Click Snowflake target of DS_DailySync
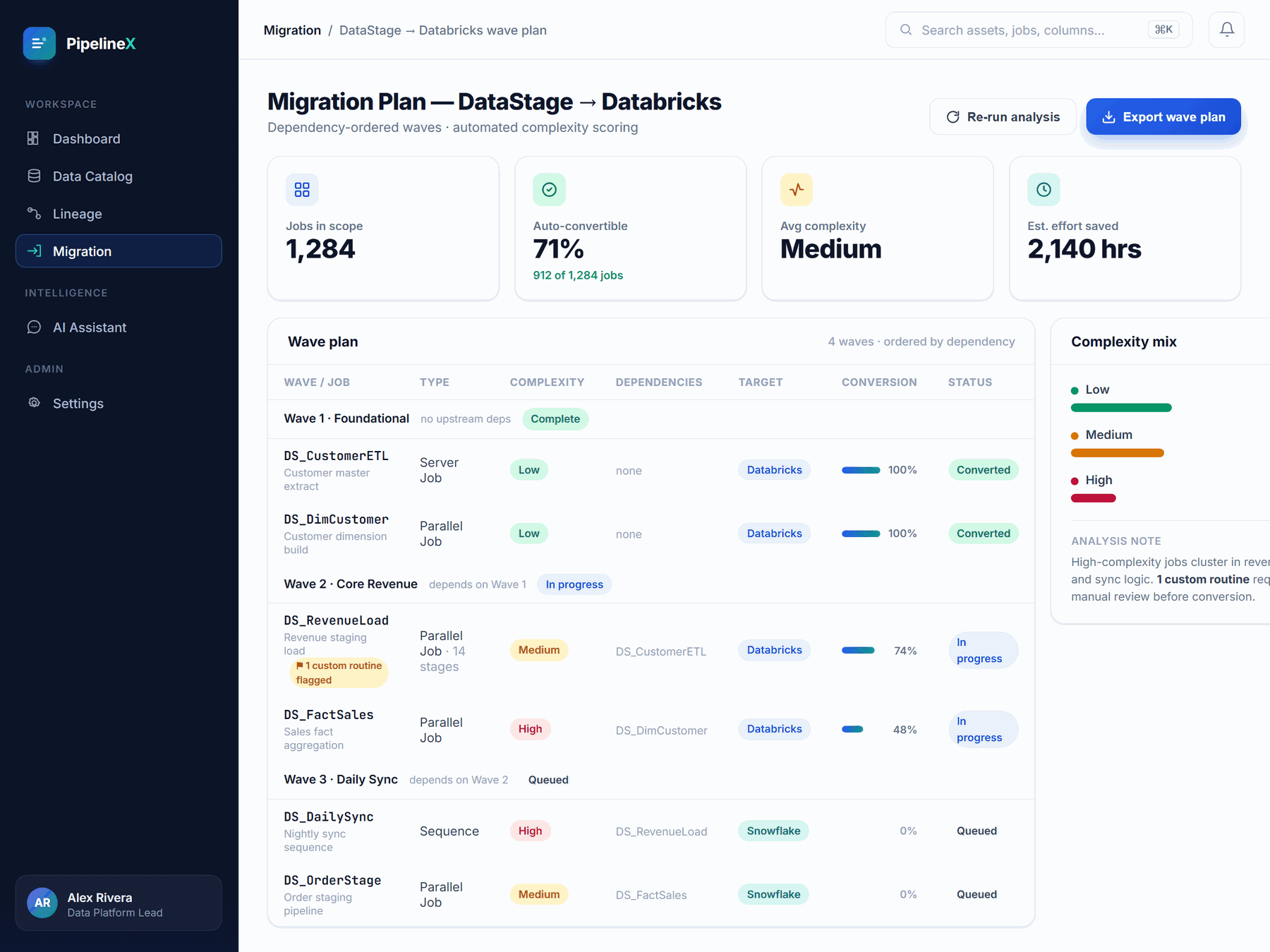Screen dimensions: 1270x952 773,831
